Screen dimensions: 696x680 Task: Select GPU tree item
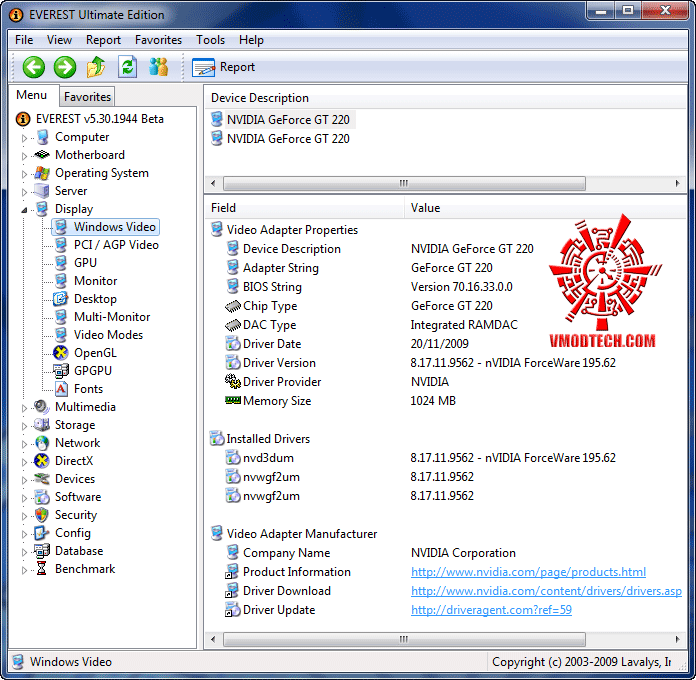pos(85,263)
